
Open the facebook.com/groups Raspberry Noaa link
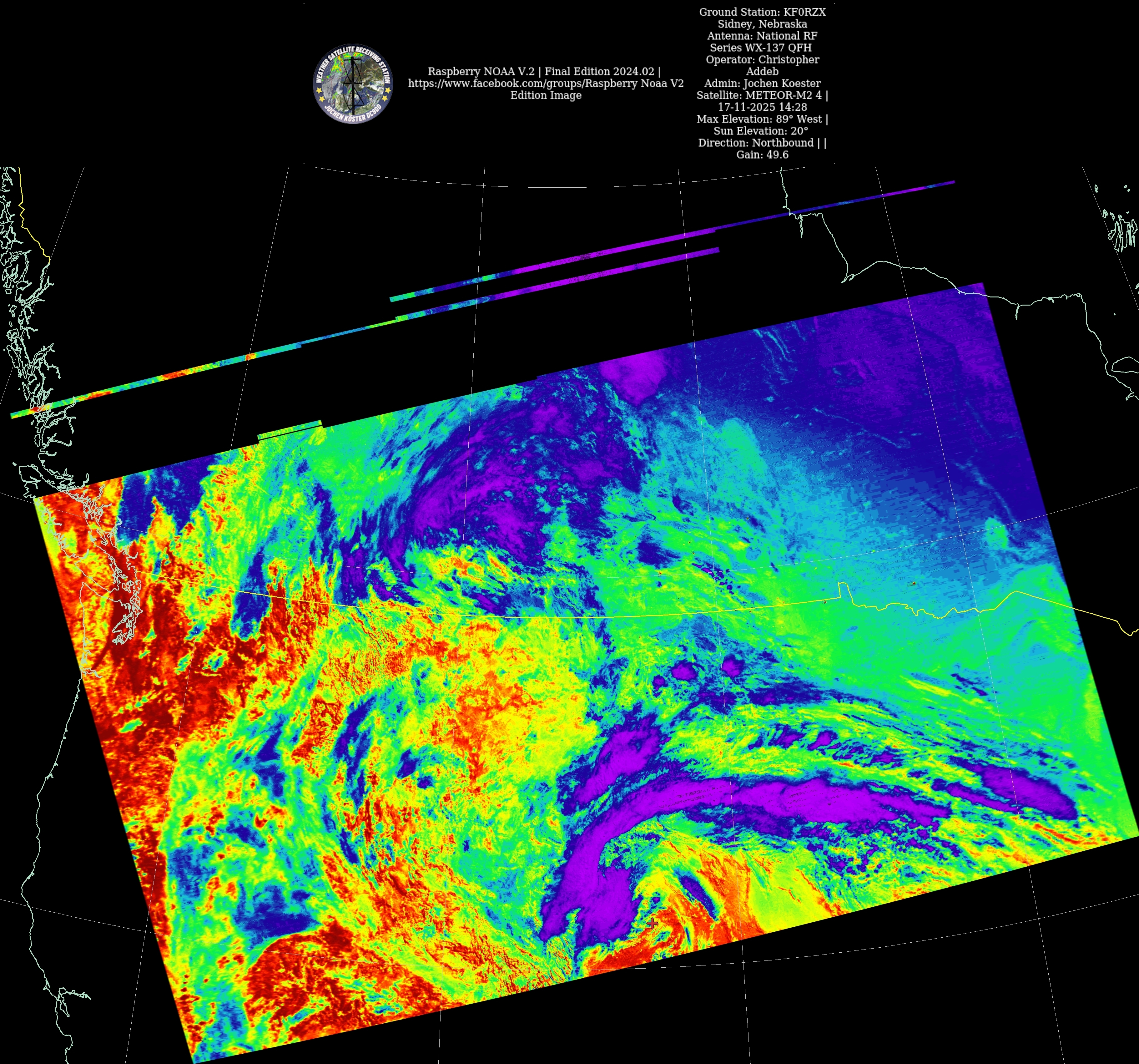[x=546, y=83]
